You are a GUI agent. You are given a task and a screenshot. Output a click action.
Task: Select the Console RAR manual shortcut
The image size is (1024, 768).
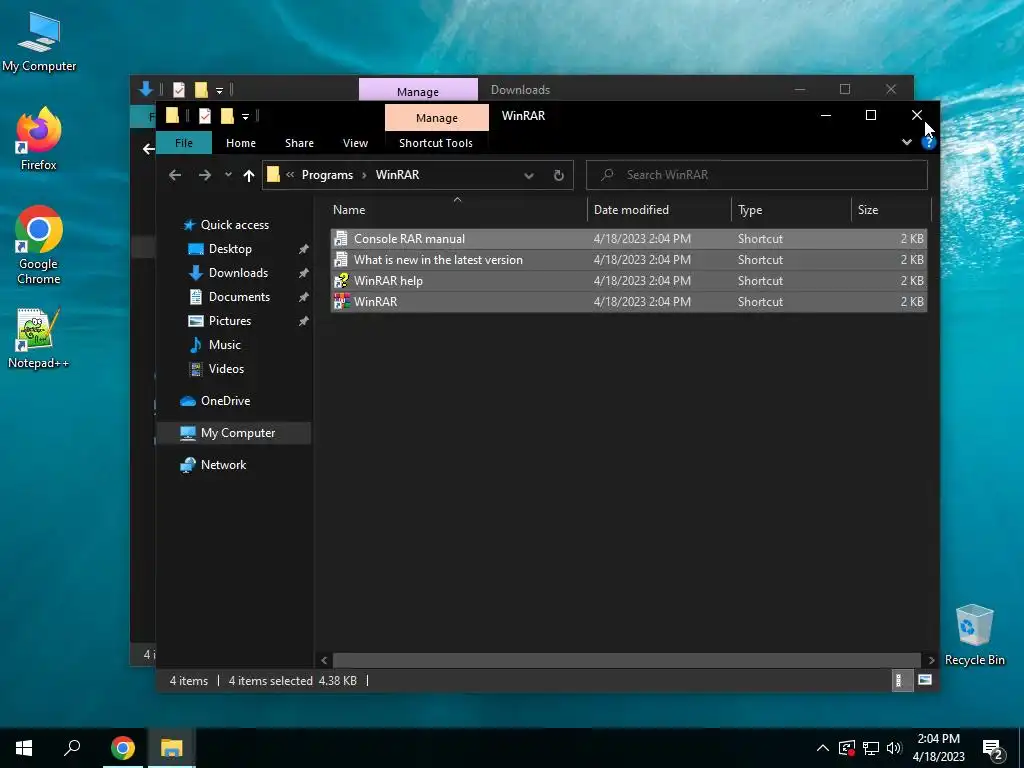[628, 238]
